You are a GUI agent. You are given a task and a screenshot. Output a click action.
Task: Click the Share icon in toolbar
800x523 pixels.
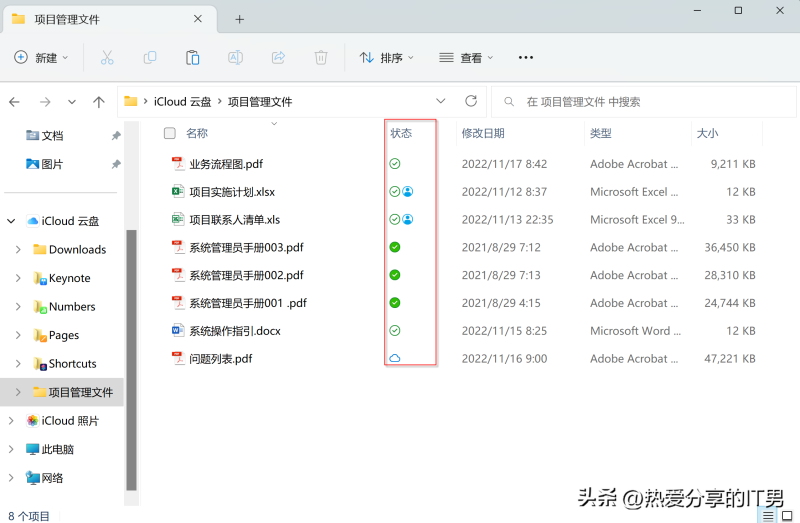278,58
